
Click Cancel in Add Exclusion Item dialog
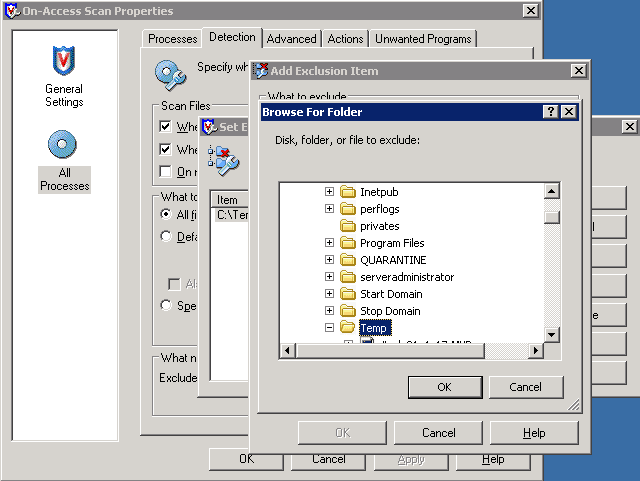438,433
